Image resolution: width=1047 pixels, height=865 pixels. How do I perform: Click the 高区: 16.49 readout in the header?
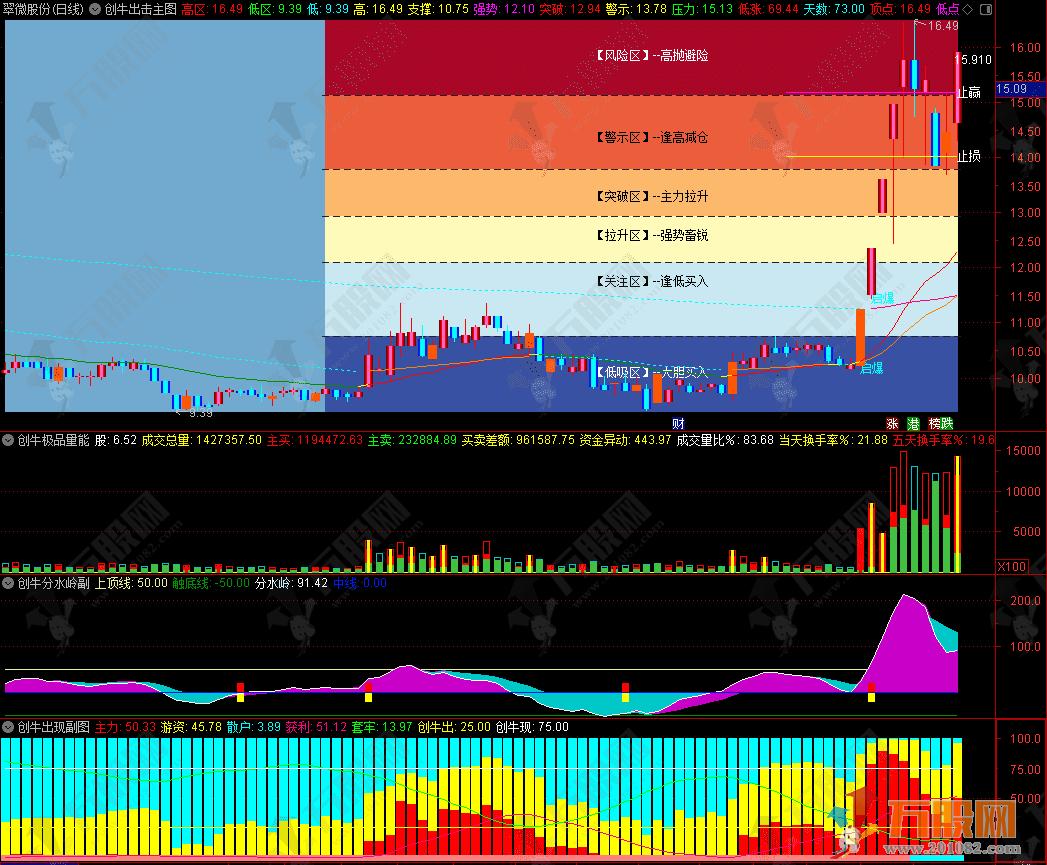pos(212,9)
